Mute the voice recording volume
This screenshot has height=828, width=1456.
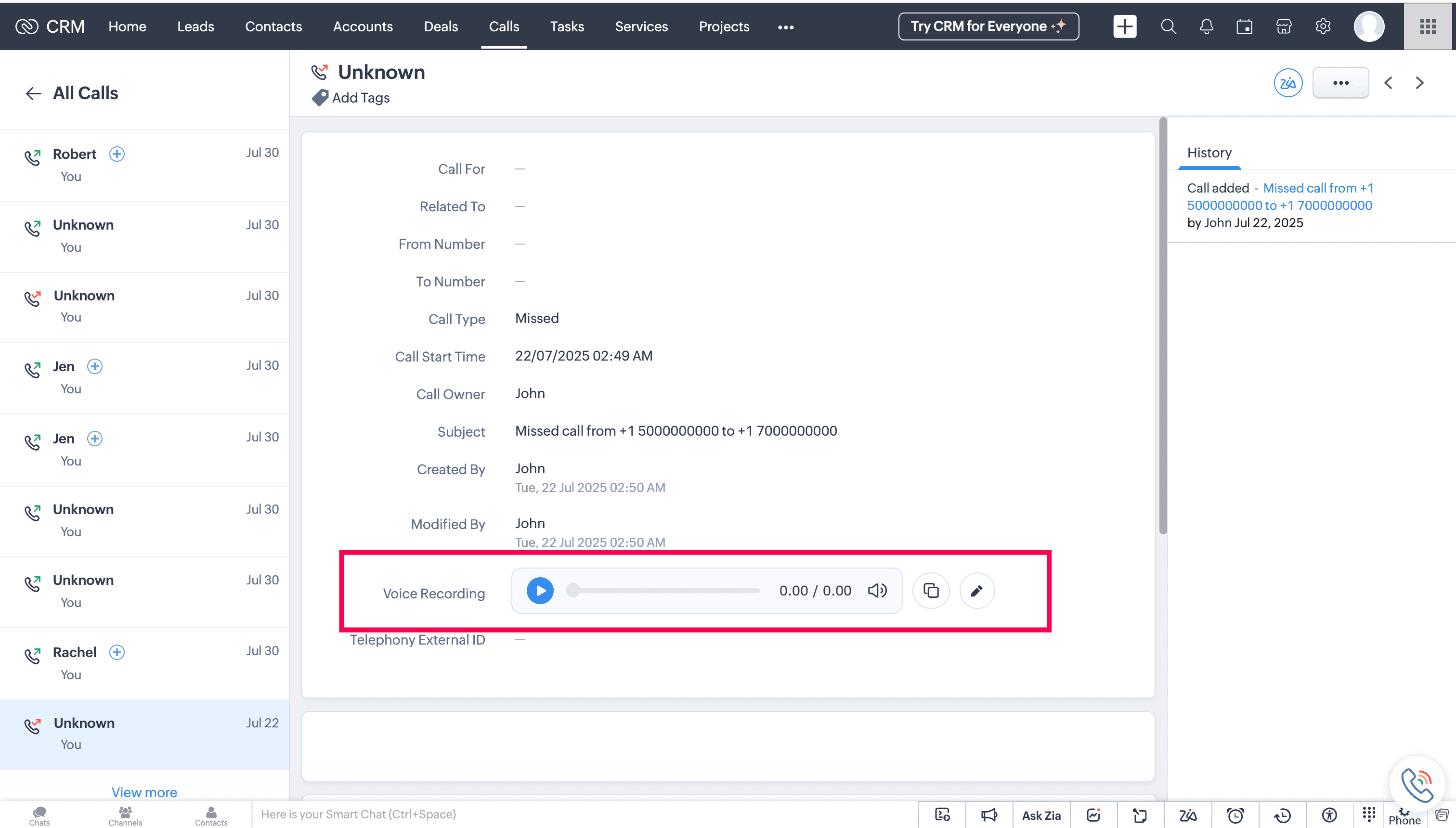point(877,591)
